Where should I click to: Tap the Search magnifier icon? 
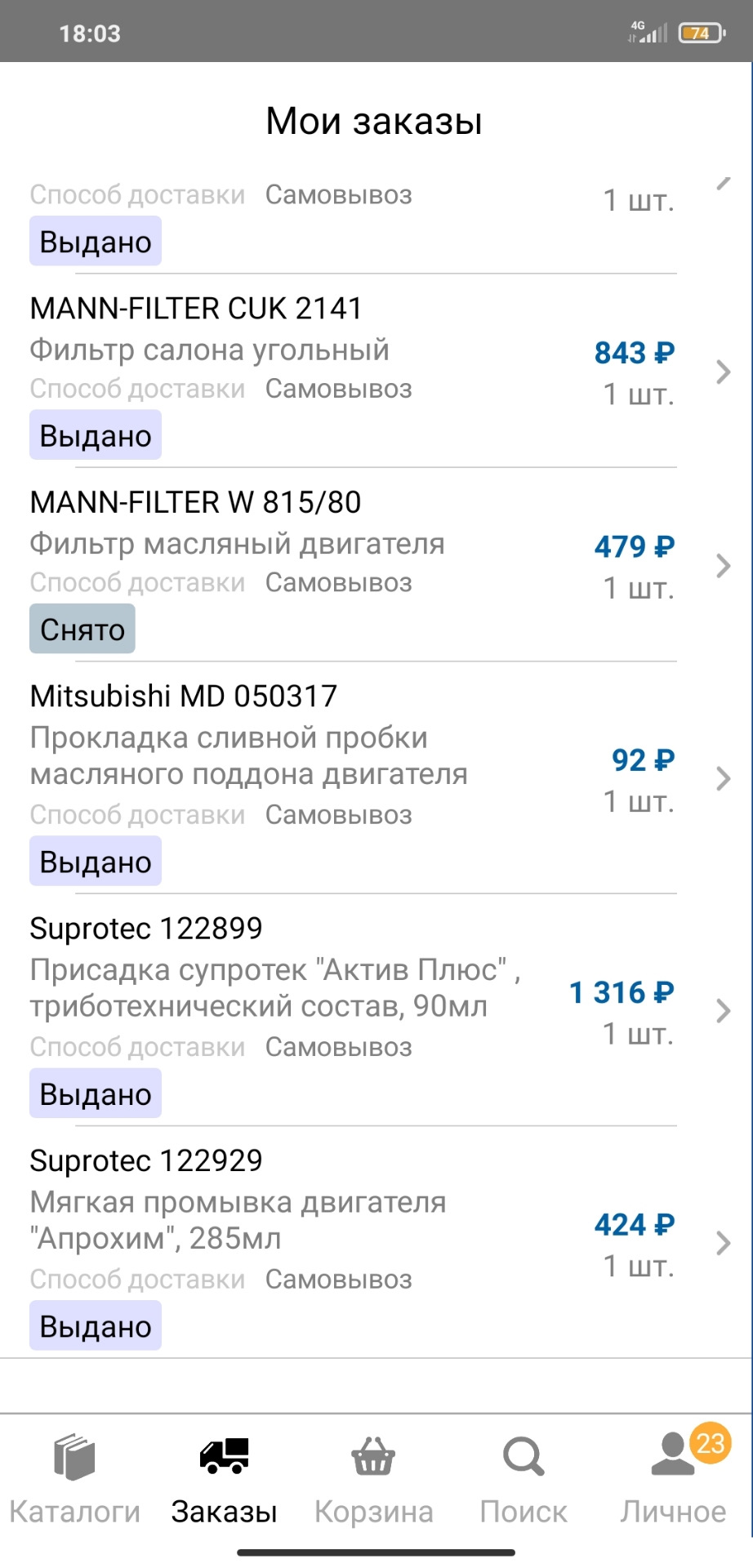point(523,1457)
